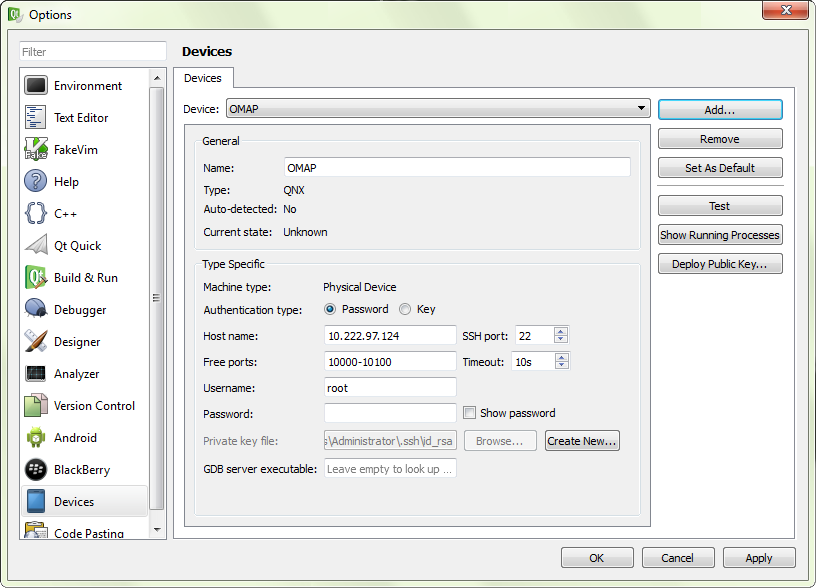Enable the Show password checkbox
This screenshot has height=588, width=816.
point(470,413)
